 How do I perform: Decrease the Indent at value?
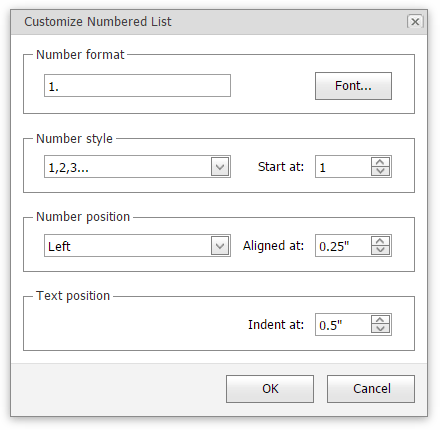click(380, 329)
